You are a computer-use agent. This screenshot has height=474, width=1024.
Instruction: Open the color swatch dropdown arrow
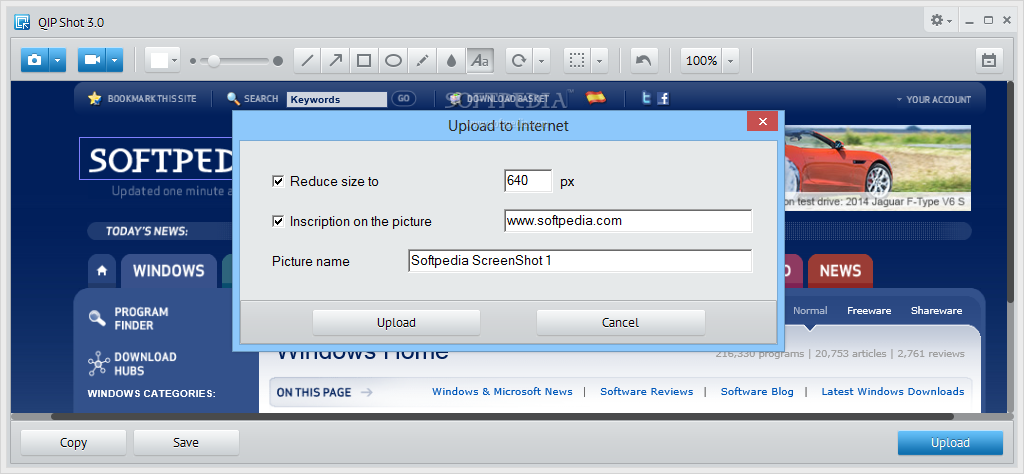pyautogui.click(x=174, y=60)
